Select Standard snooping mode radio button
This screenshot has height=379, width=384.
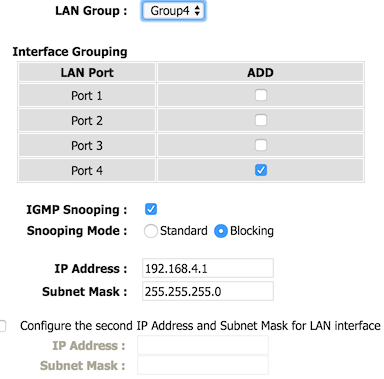tap(150, 231)
